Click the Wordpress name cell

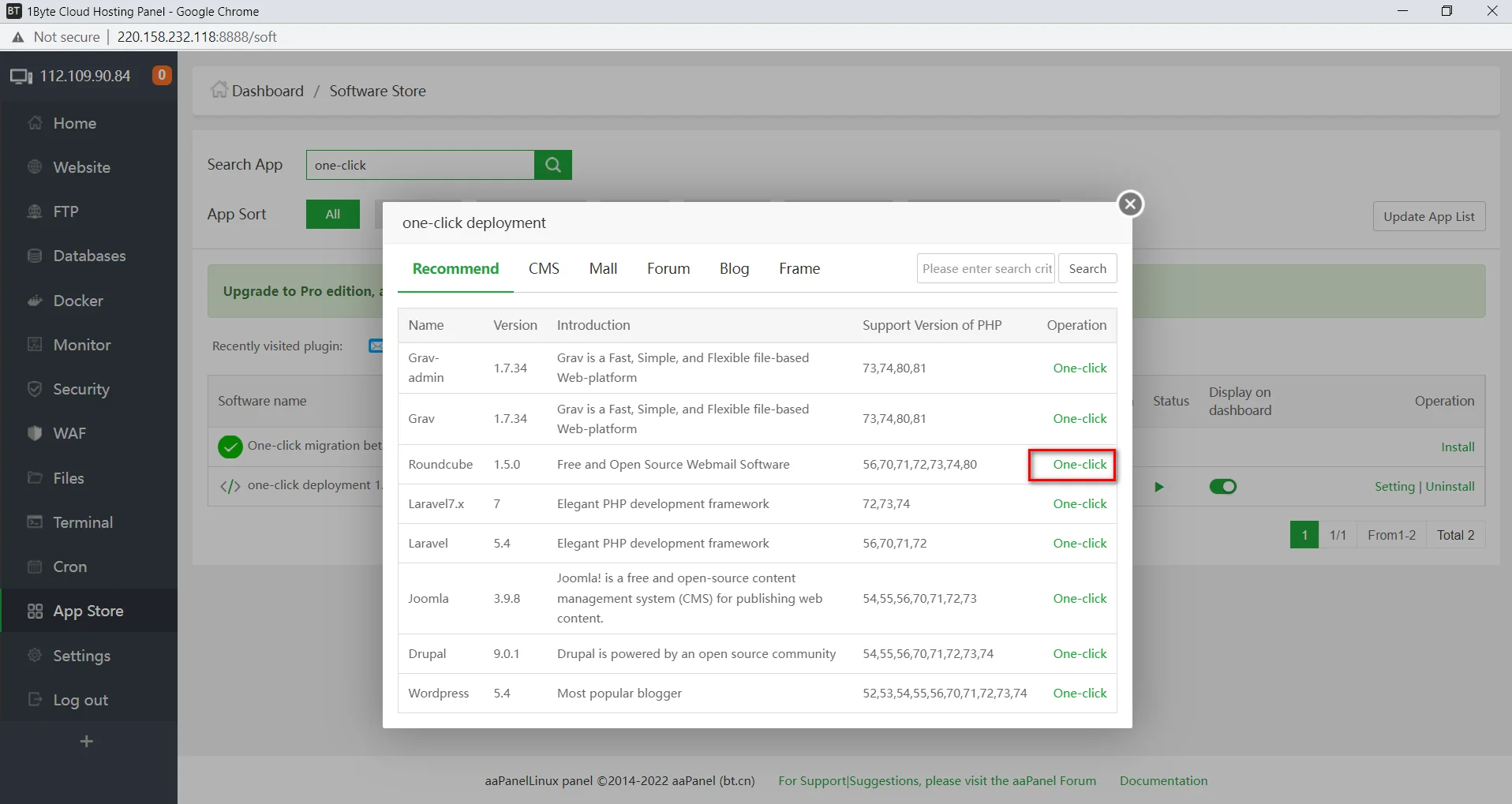(x=439, y=693)
